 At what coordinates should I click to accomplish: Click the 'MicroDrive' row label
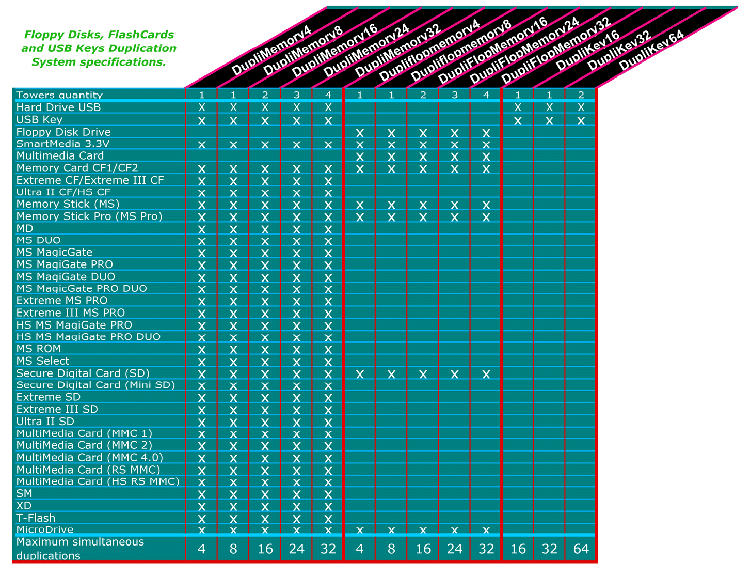tap(44, 530)
